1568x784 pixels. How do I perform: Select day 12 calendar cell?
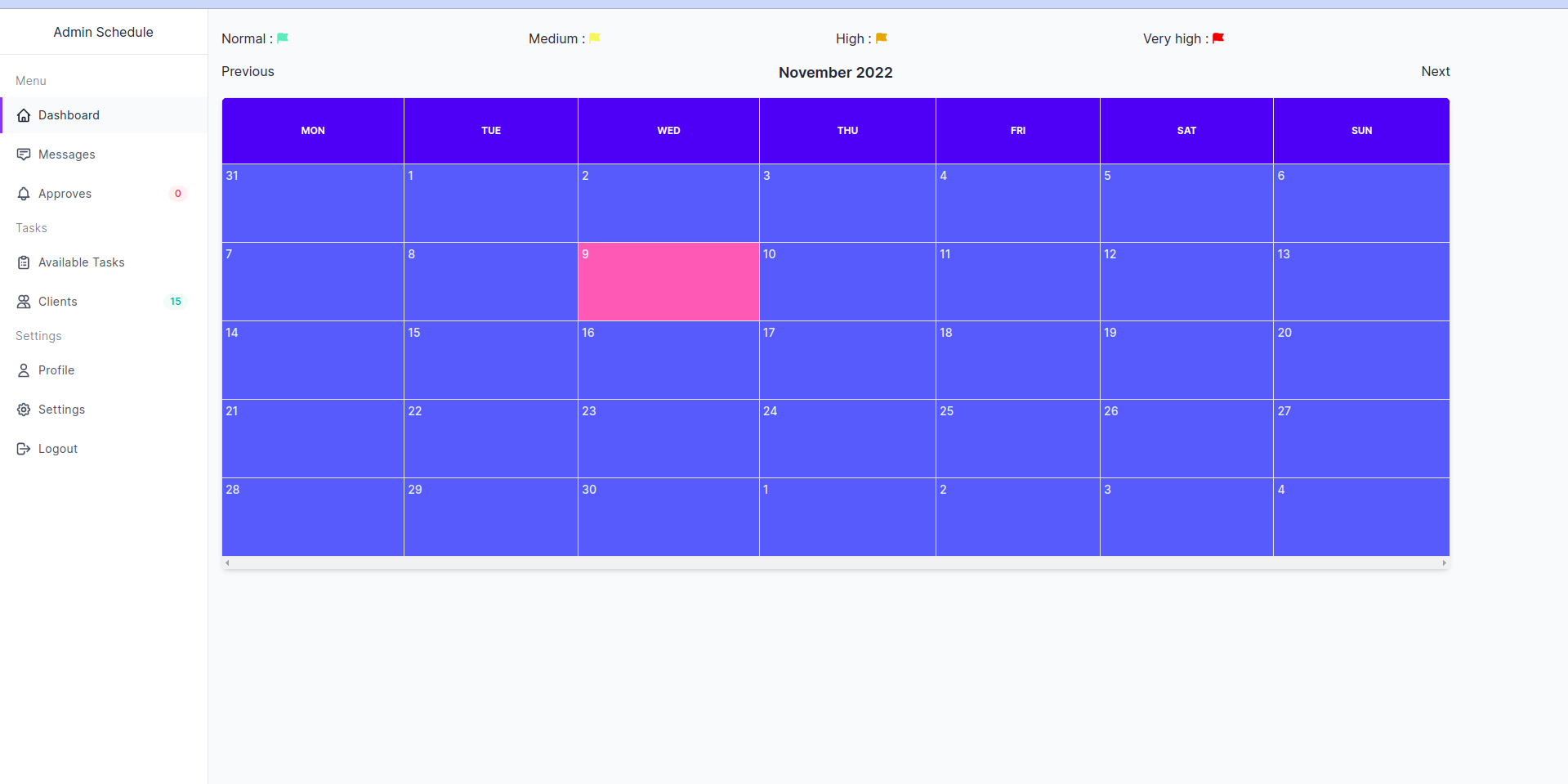1186,281
